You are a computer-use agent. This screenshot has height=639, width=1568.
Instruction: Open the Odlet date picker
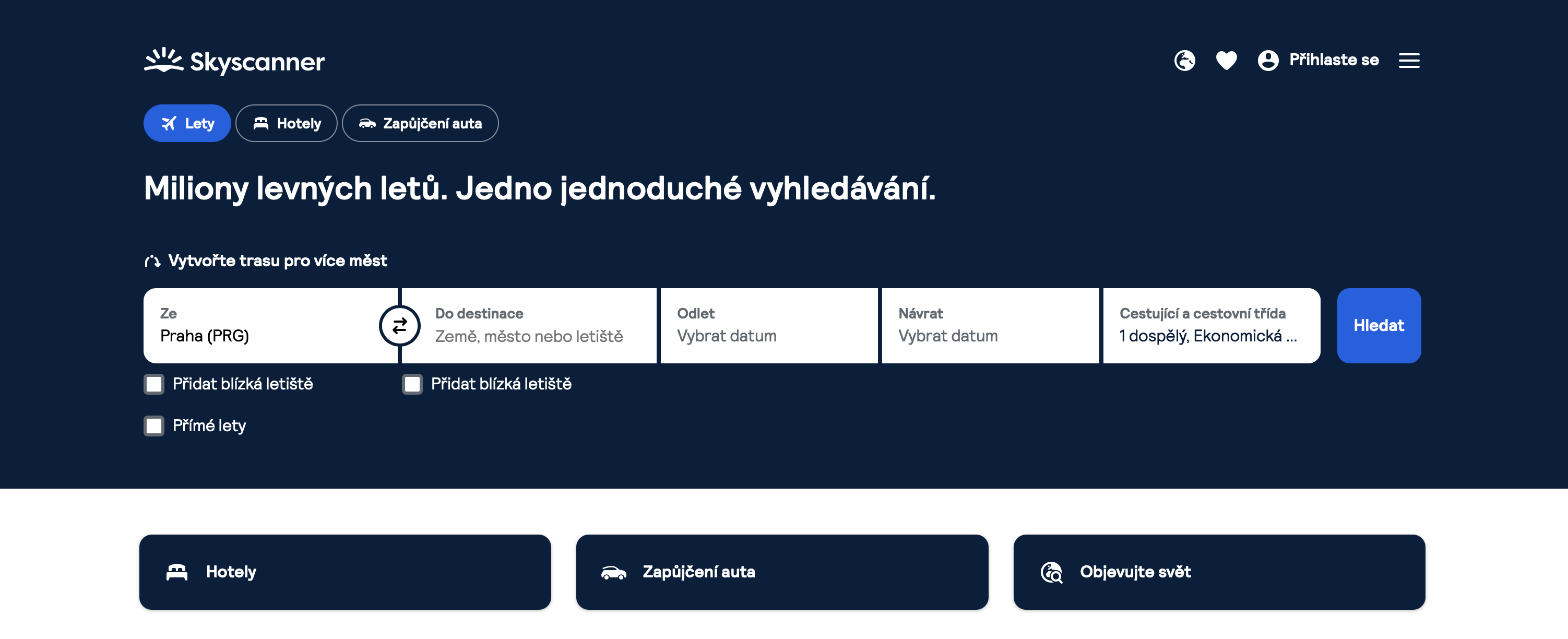[769, 326]
